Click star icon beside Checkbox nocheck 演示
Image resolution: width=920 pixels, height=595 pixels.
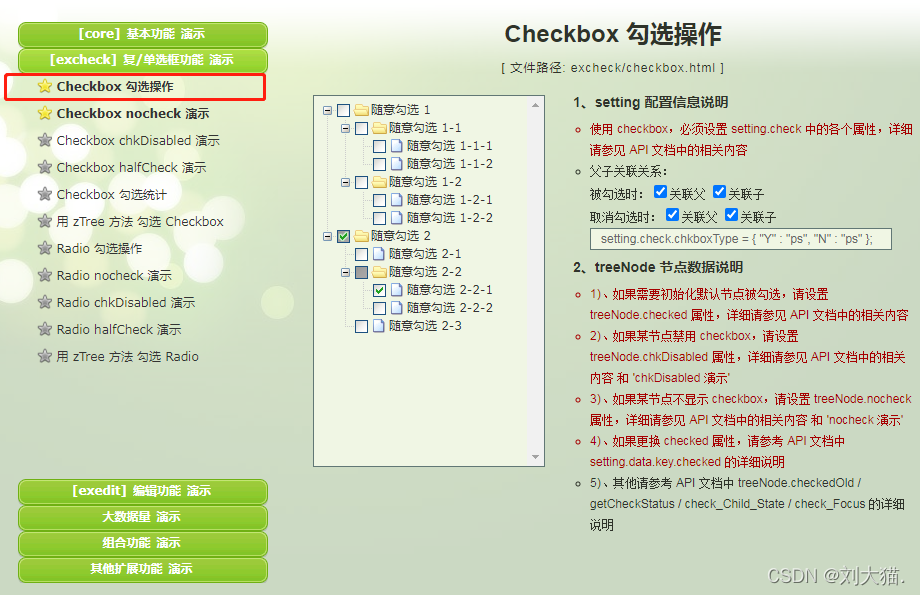[x=45, y=113]
